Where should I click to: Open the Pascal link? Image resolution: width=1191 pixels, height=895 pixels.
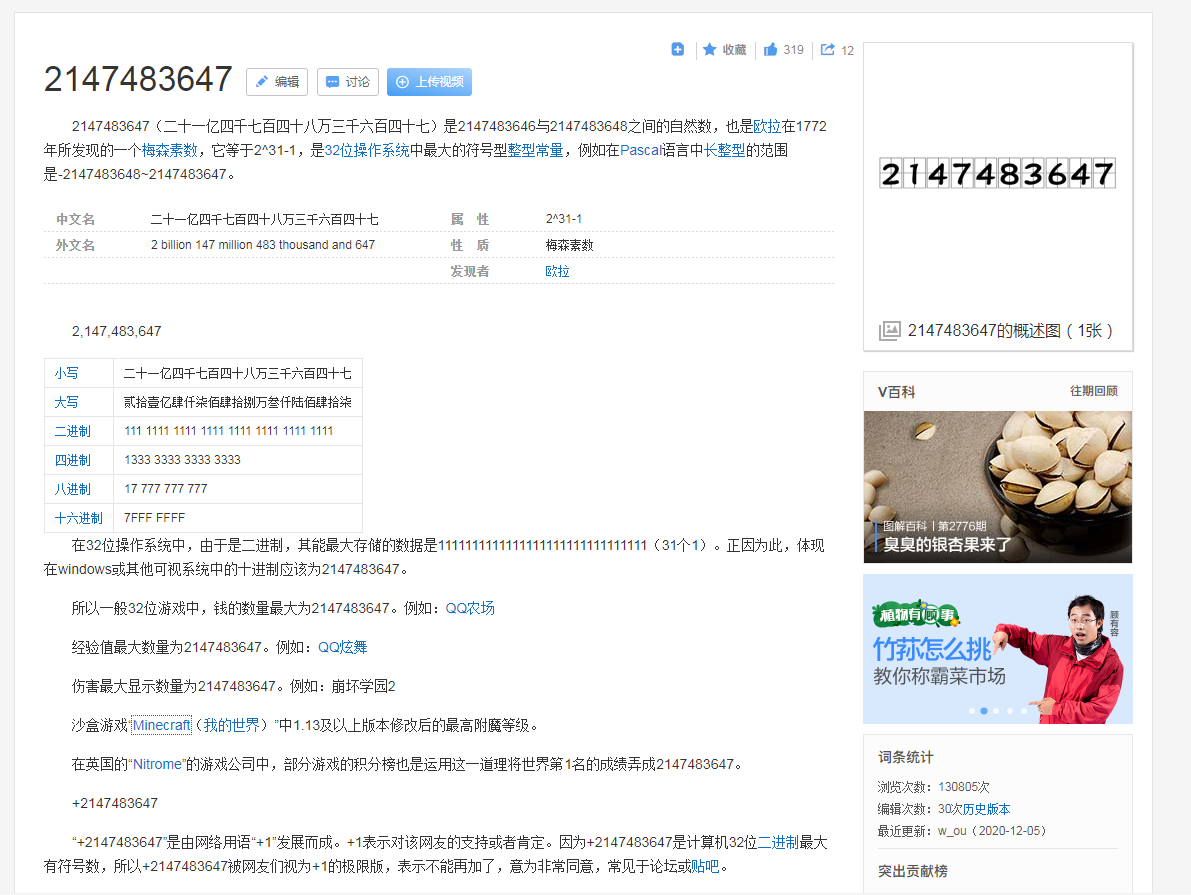tap(642, 150)
